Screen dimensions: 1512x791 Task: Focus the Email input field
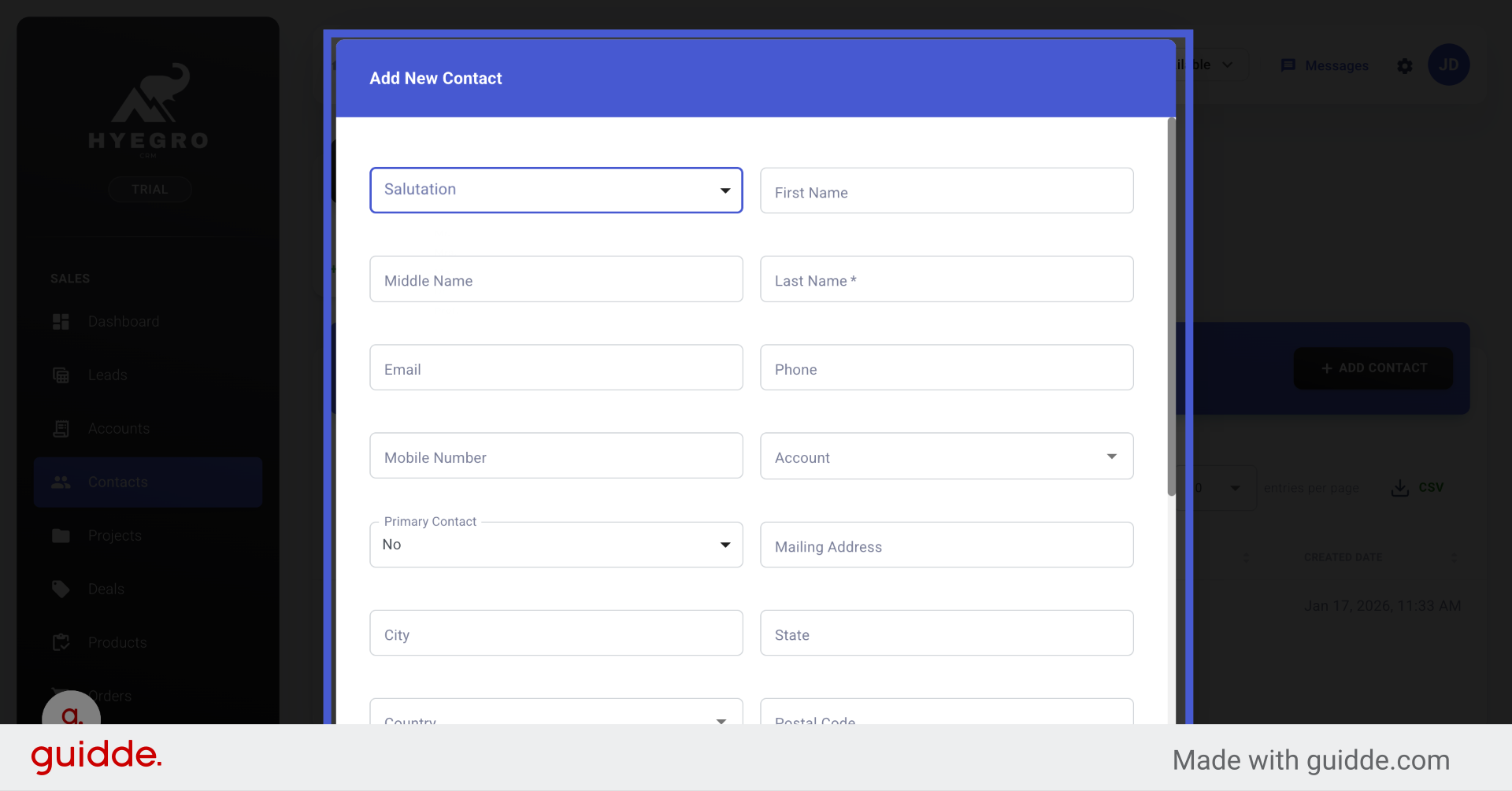pos(556,368)
